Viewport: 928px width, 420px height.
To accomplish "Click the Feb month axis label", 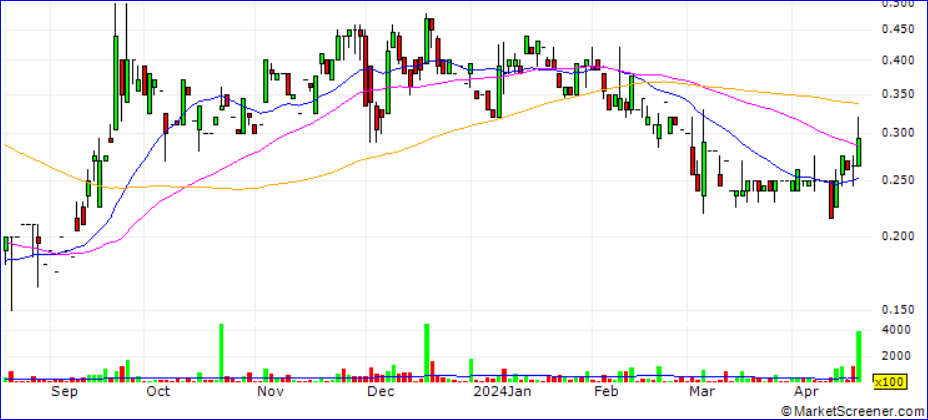I will click(x=607, y=394).
